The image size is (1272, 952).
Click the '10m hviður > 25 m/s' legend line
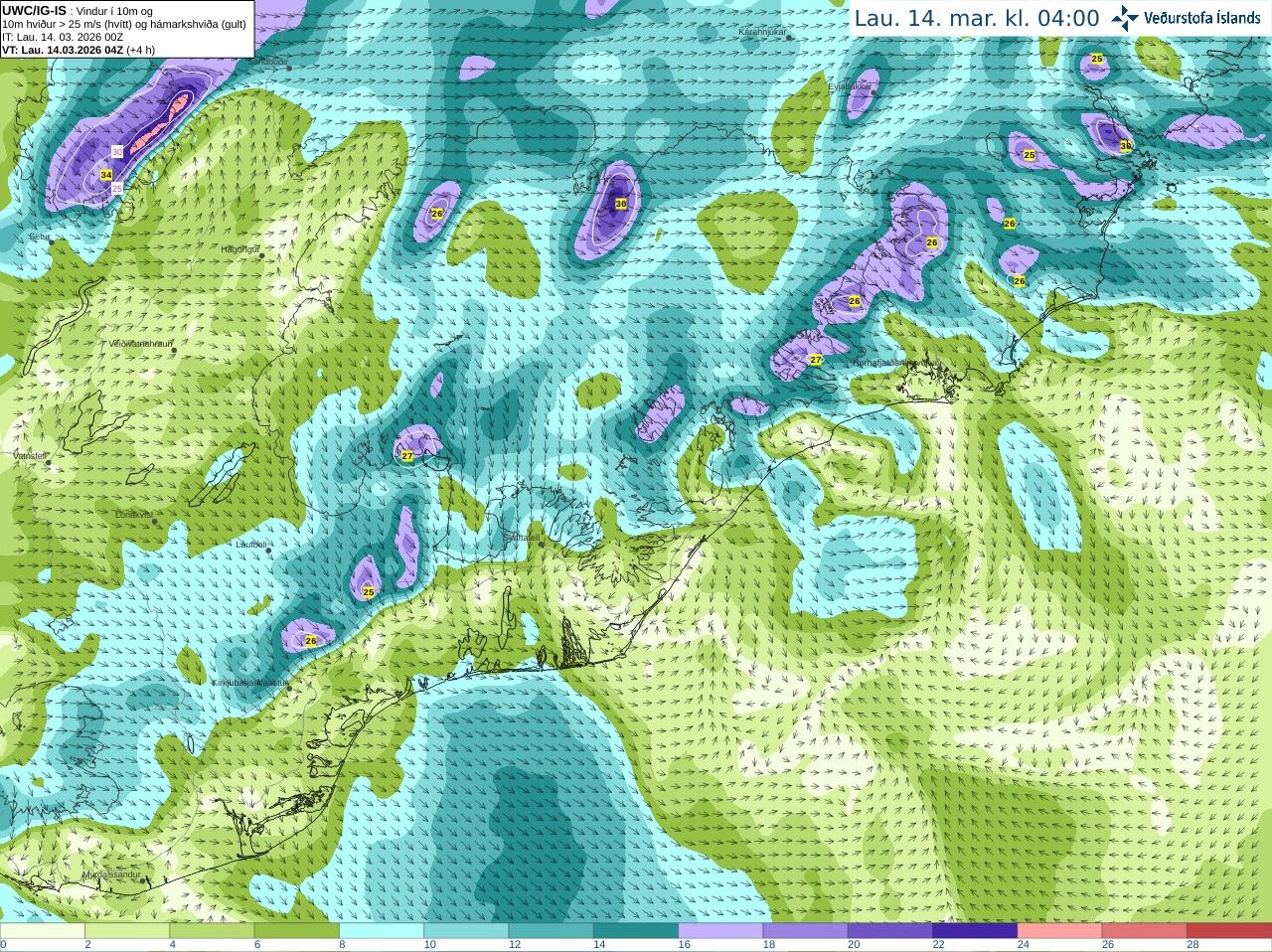pos(124,24)
